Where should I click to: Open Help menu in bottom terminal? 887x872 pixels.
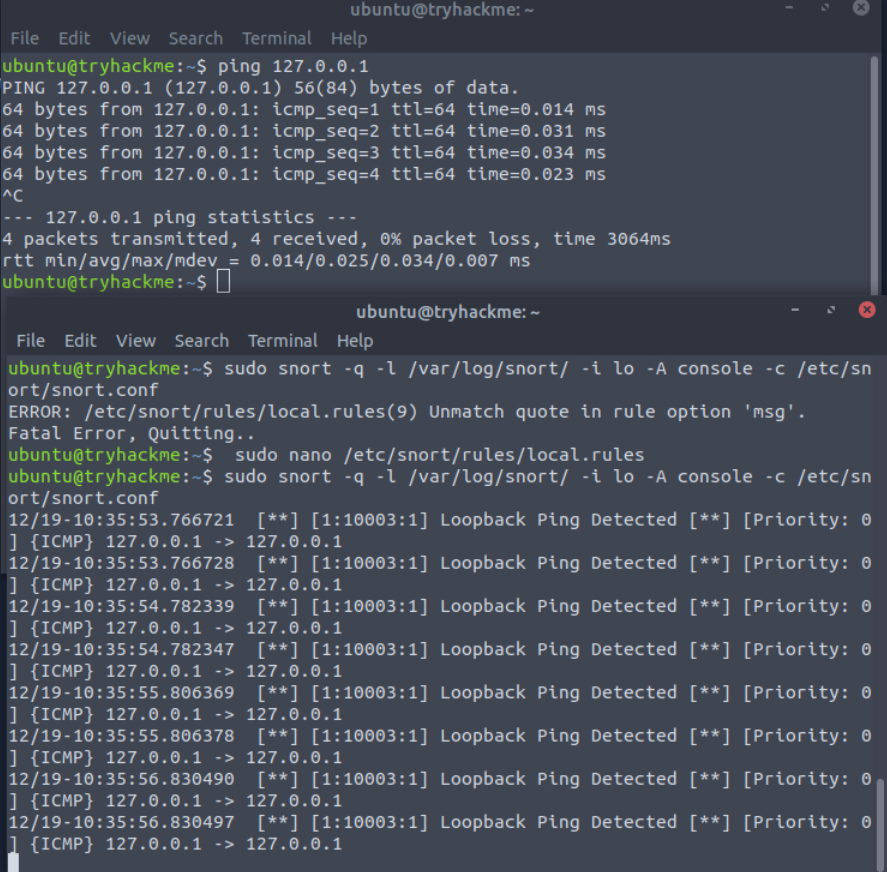pos(355,341)
